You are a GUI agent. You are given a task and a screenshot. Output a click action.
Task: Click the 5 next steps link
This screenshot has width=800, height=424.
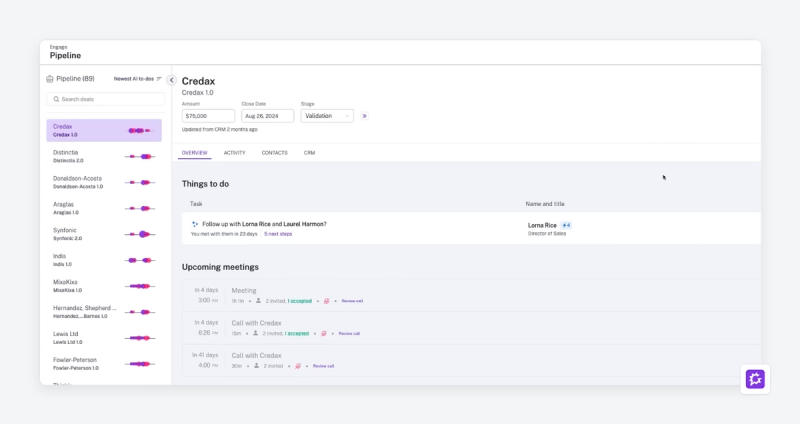click(x=278, y=234)
